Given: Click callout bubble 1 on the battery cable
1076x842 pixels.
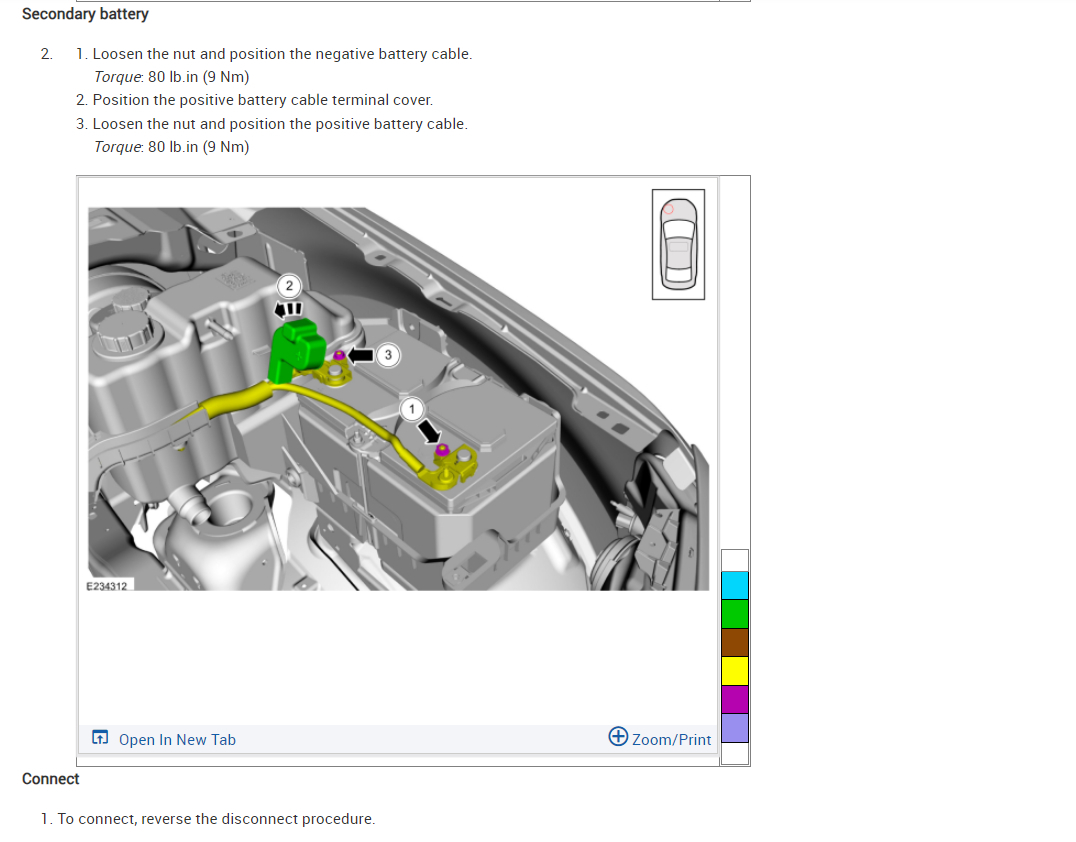Looking at the screenshot, I should tap(412, 410).
